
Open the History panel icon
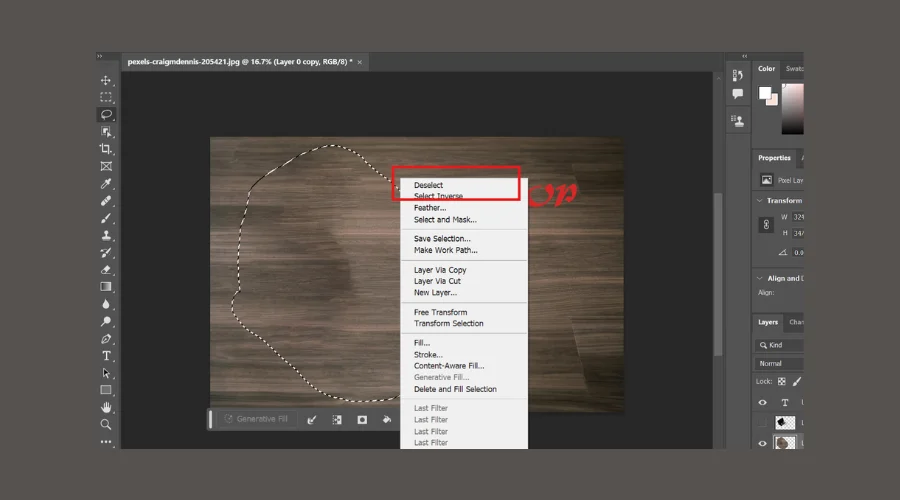[x=738, y=75]
